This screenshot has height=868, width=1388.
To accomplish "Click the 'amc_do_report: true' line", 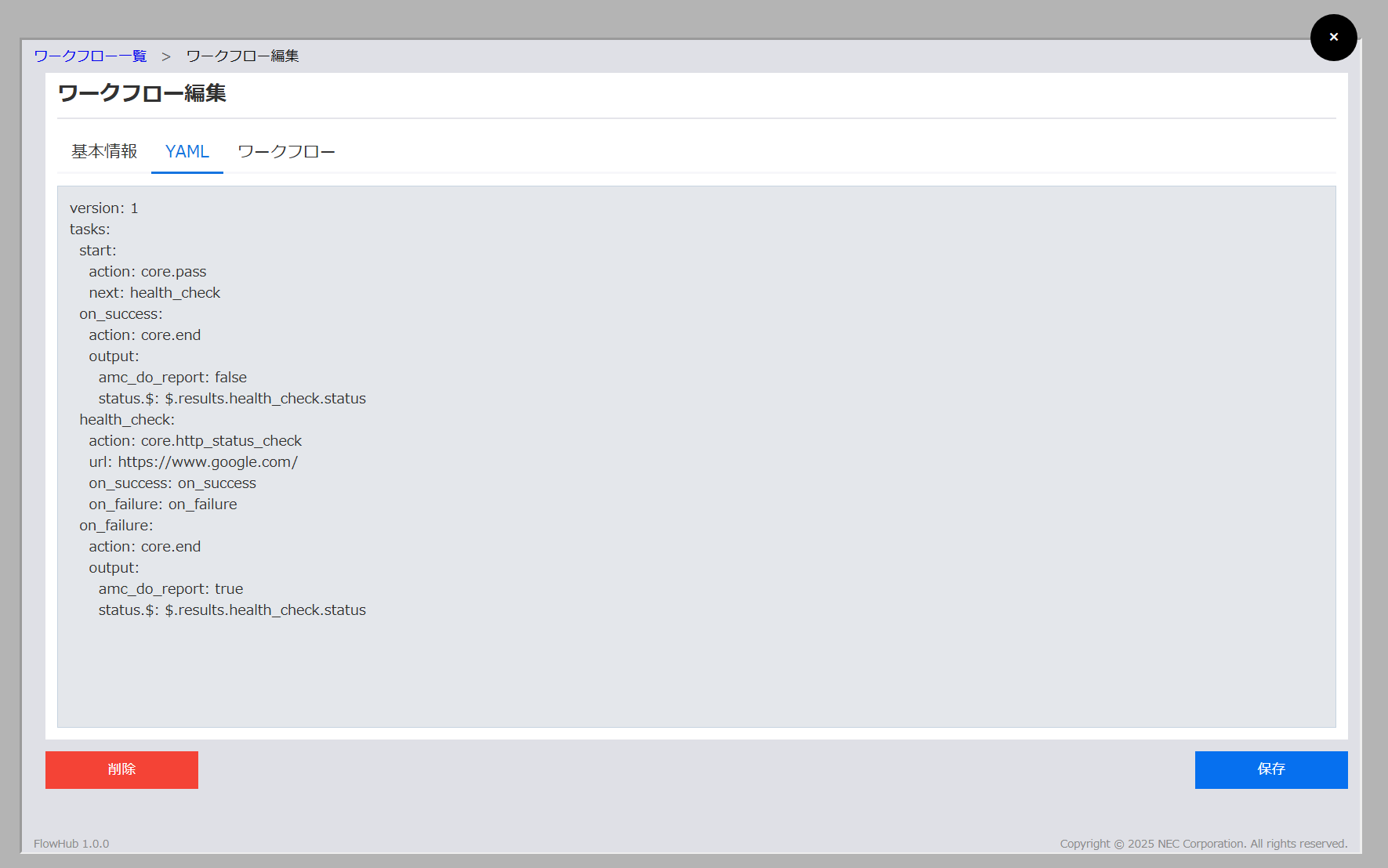I will pos(171,589).
